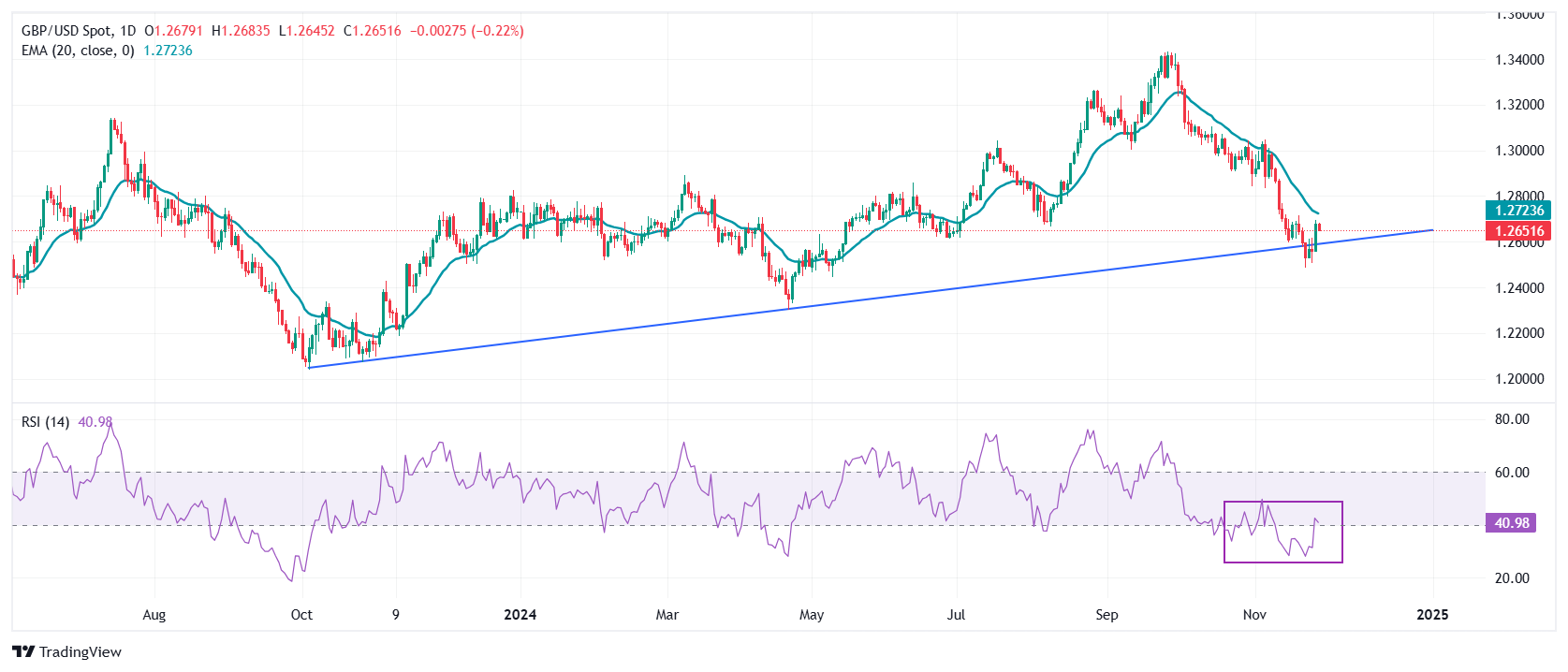
Task: Click the 80.00 level on the RSI scale
Action: coord(1512,419)
